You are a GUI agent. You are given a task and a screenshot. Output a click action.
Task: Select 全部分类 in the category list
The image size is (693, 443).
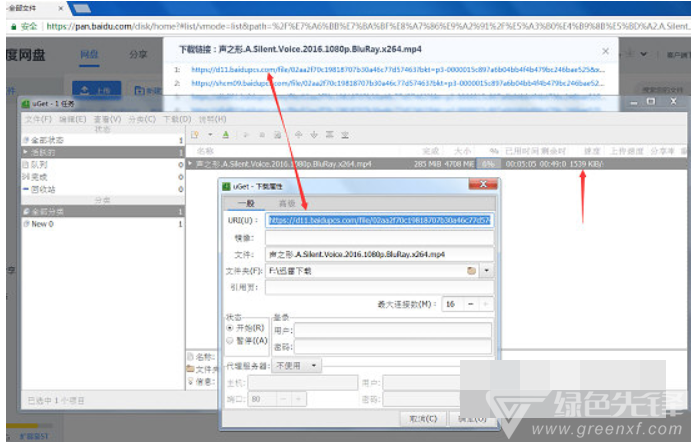103,212
